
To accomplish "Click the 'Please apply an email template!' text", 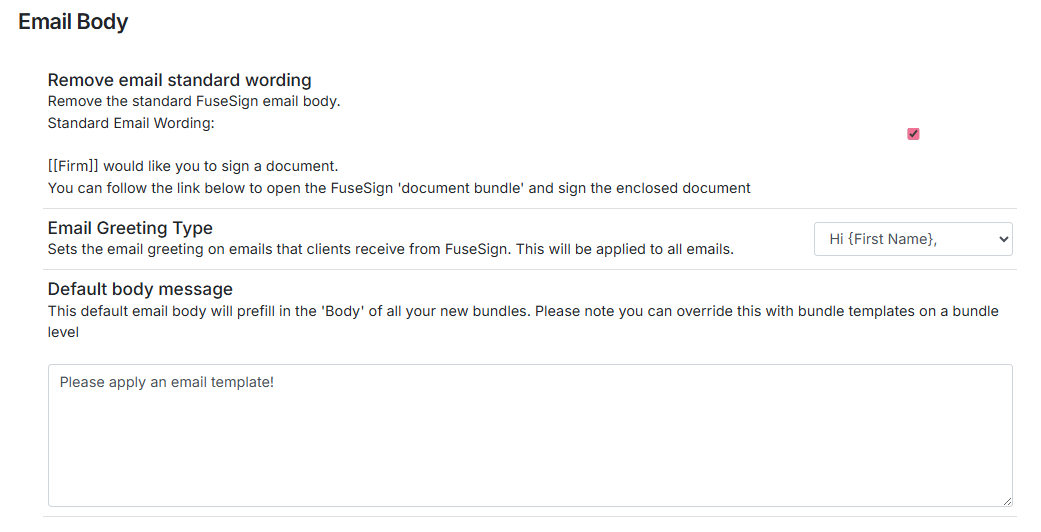I will pos(166,382).
